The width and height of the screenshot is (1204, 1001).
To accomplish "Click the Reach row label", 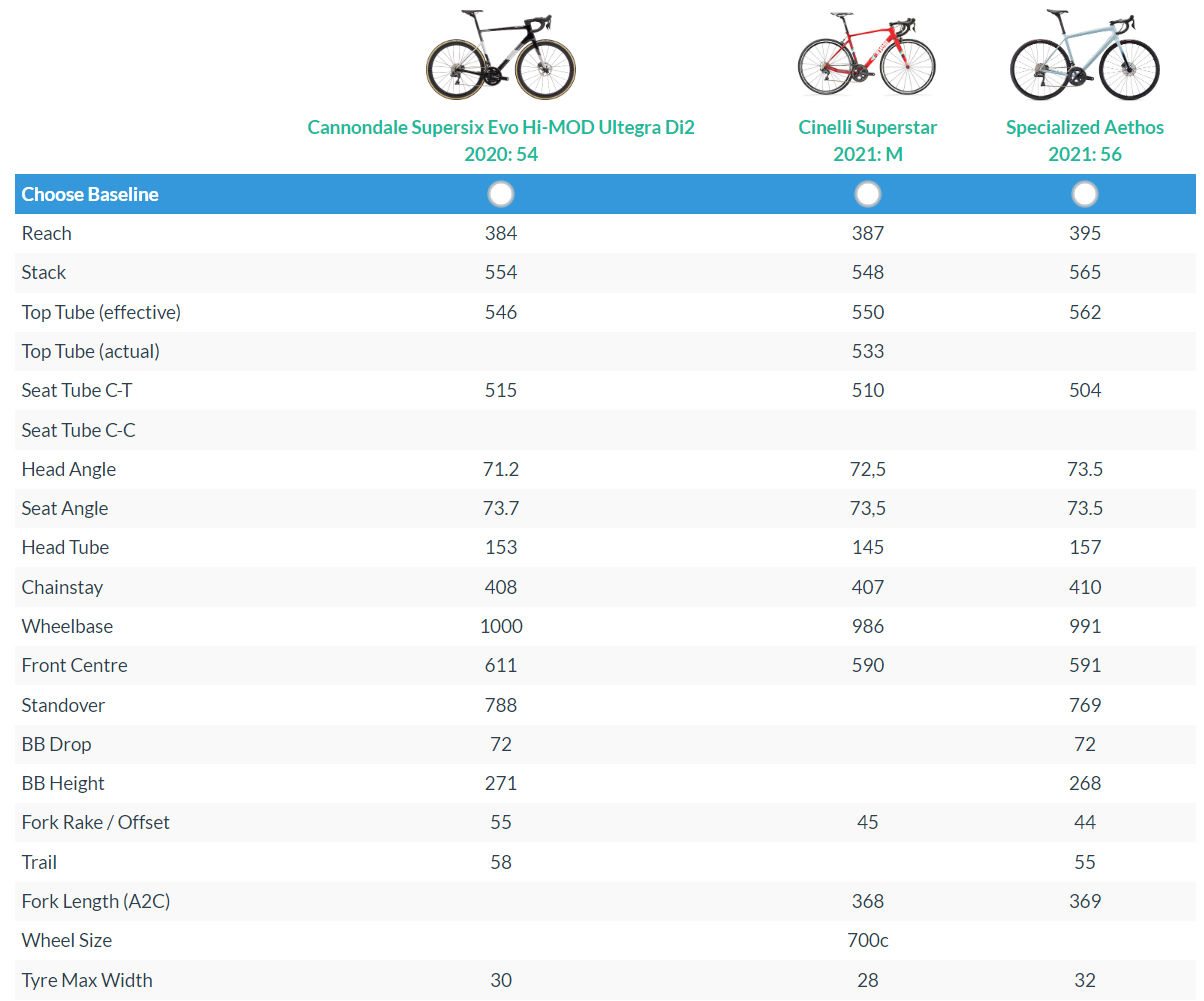I will point(47,233).
